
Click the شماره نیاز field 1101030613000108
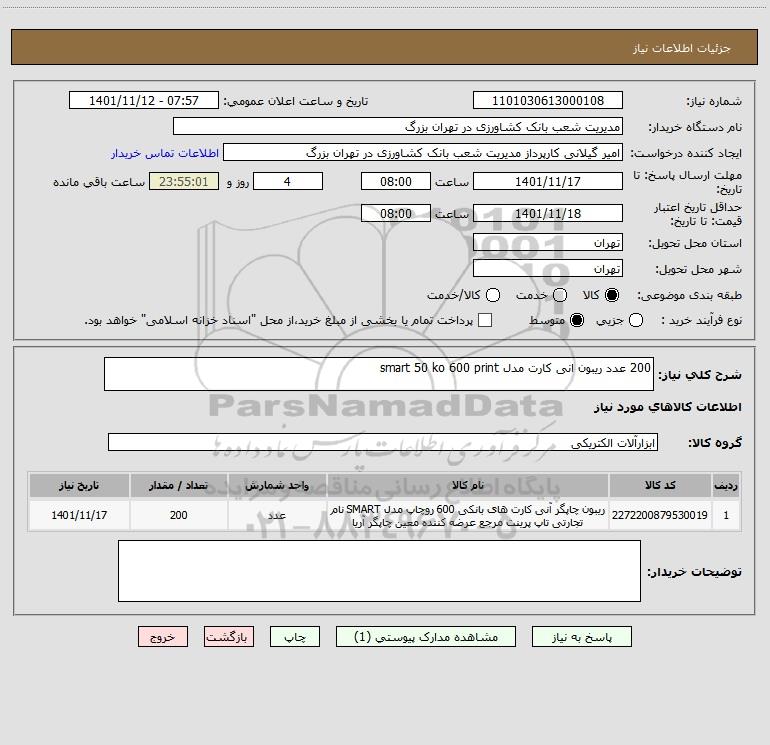click(548, 100)
